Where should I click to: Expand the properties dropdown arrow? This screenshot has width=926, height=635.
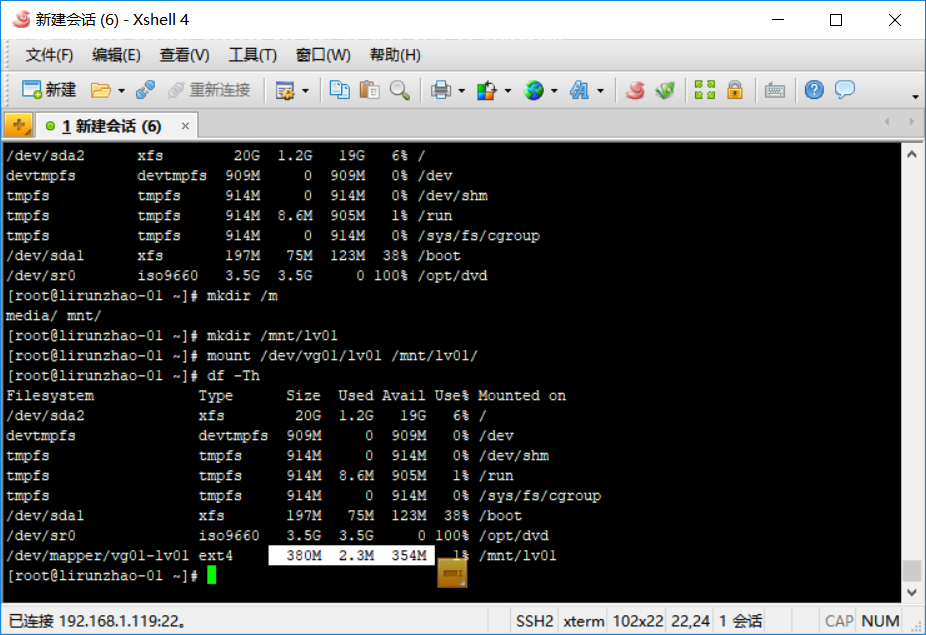[305, 91]
